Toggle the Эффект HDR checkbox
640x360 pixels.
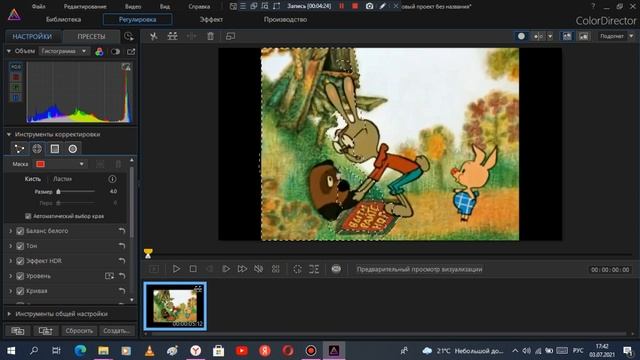click(x=20, y=261)
